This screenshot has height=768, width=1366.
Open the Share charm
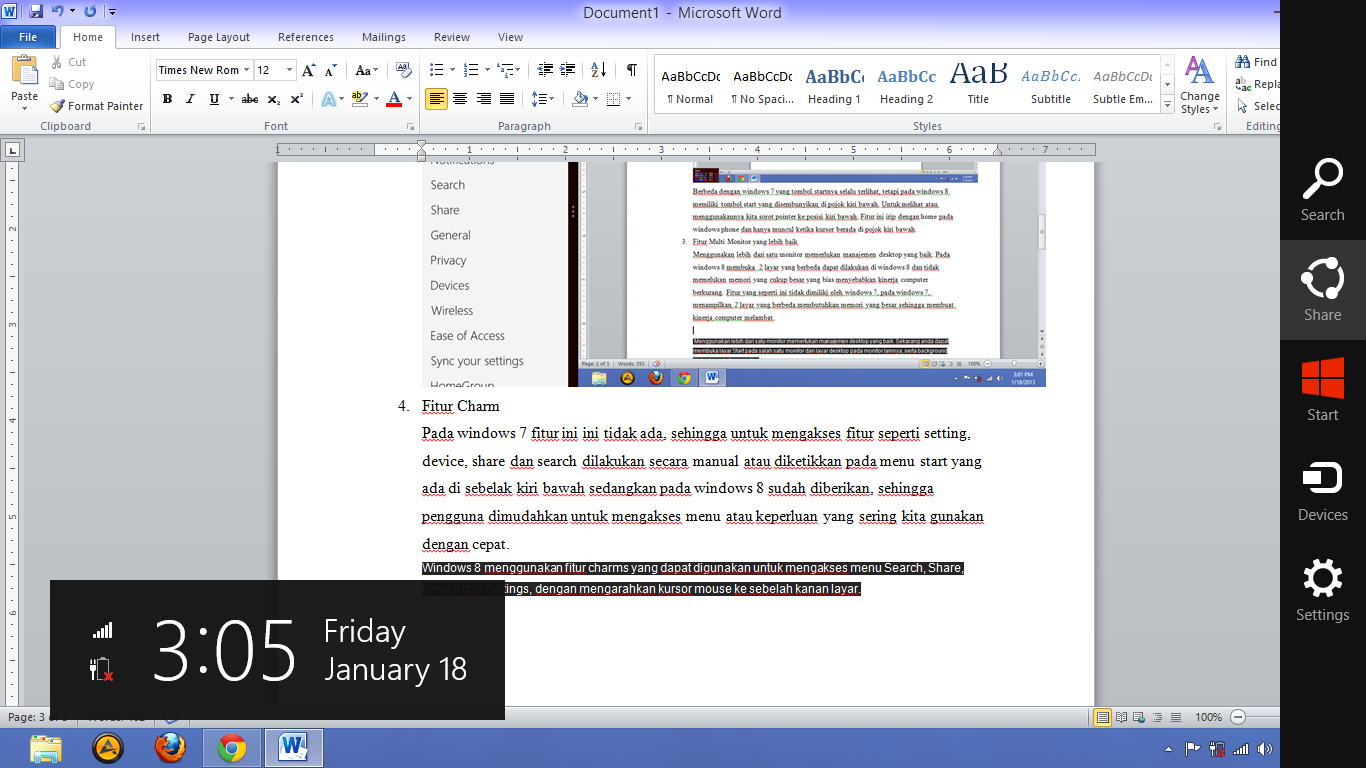point(1322,290)
